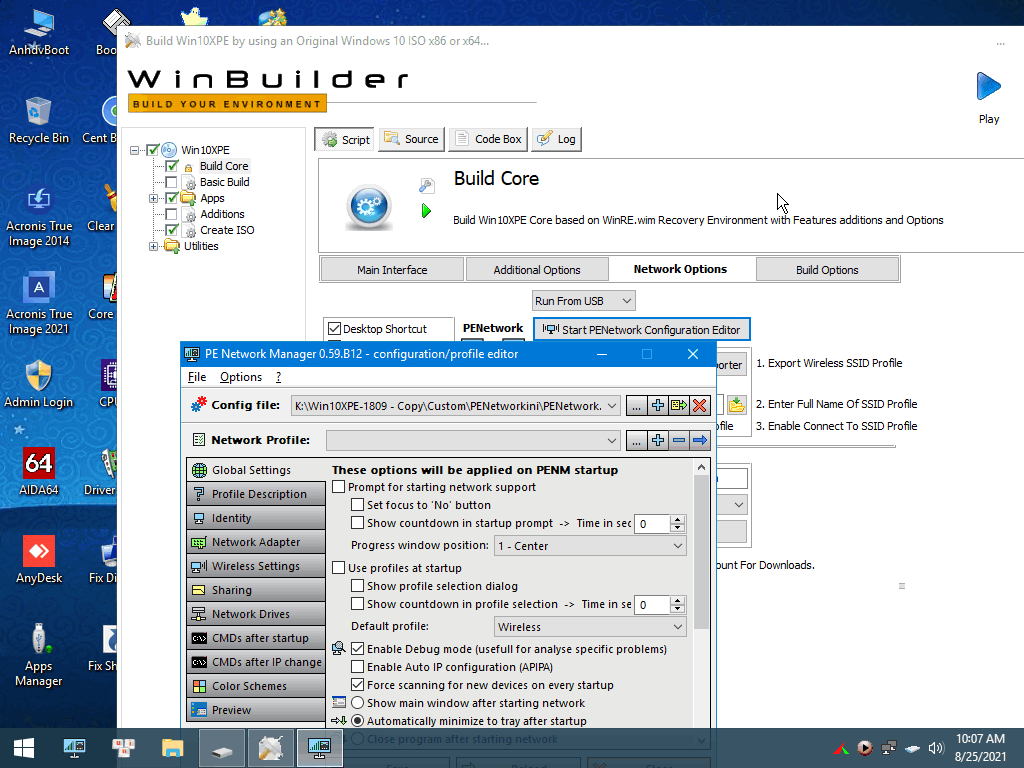1024x768 pixels.
Task: Open File menu in PE Network Manager
Action: point(197,377)
